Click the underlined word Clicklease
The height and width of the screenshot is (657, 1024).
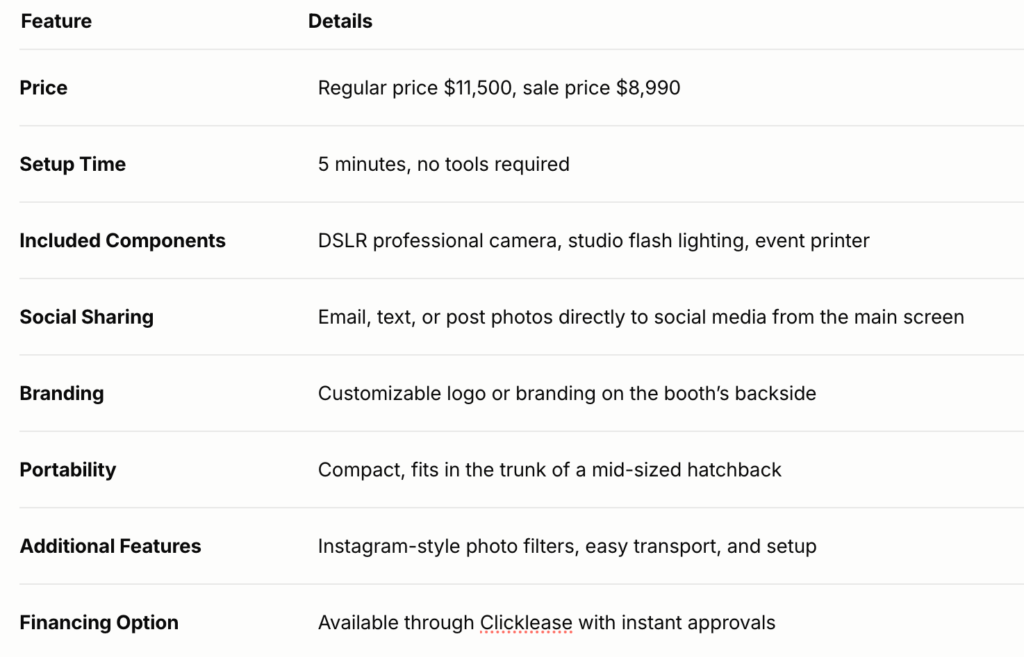(526, 623)
